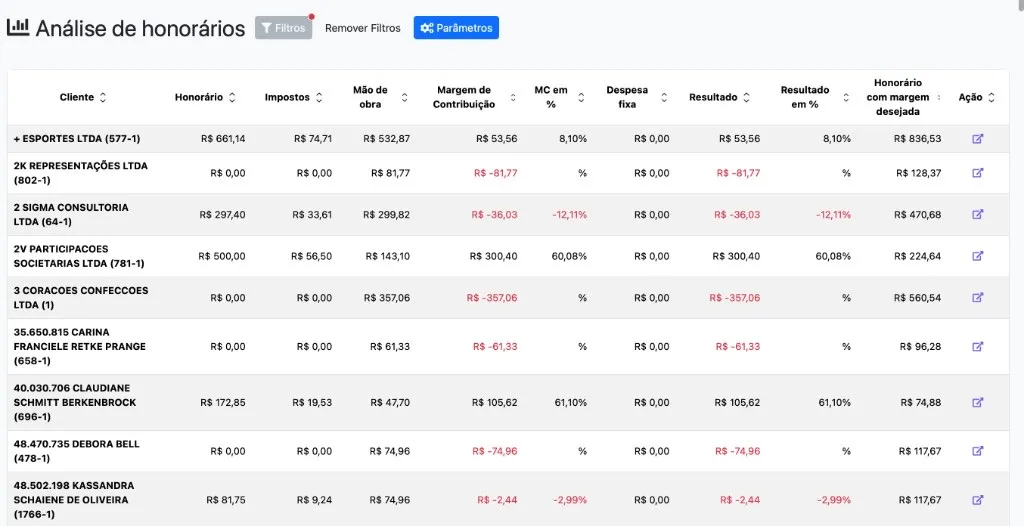The width and height of the screenshot is (1024, 526).
Task: Sort table by Resultado em % column
Action: (846, 97)
